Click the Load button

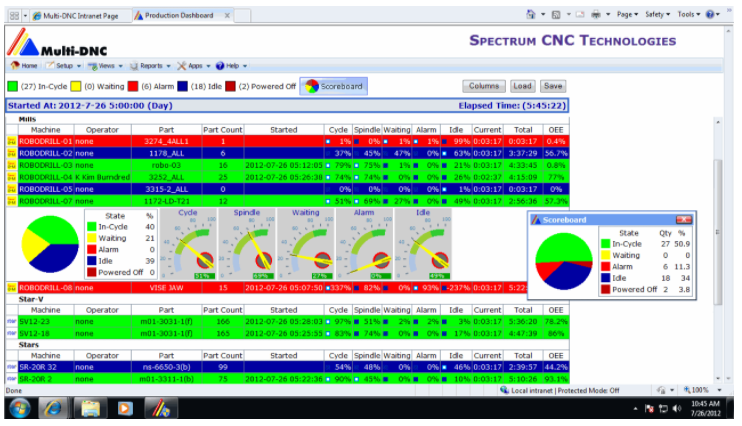click(522, 86)
